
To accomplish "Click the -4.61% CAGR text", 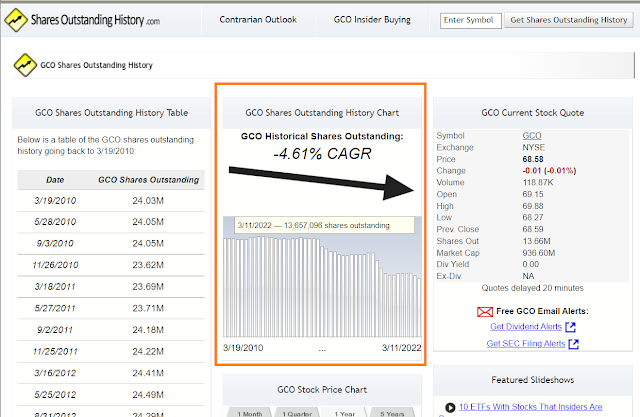I will pos(322,154).
